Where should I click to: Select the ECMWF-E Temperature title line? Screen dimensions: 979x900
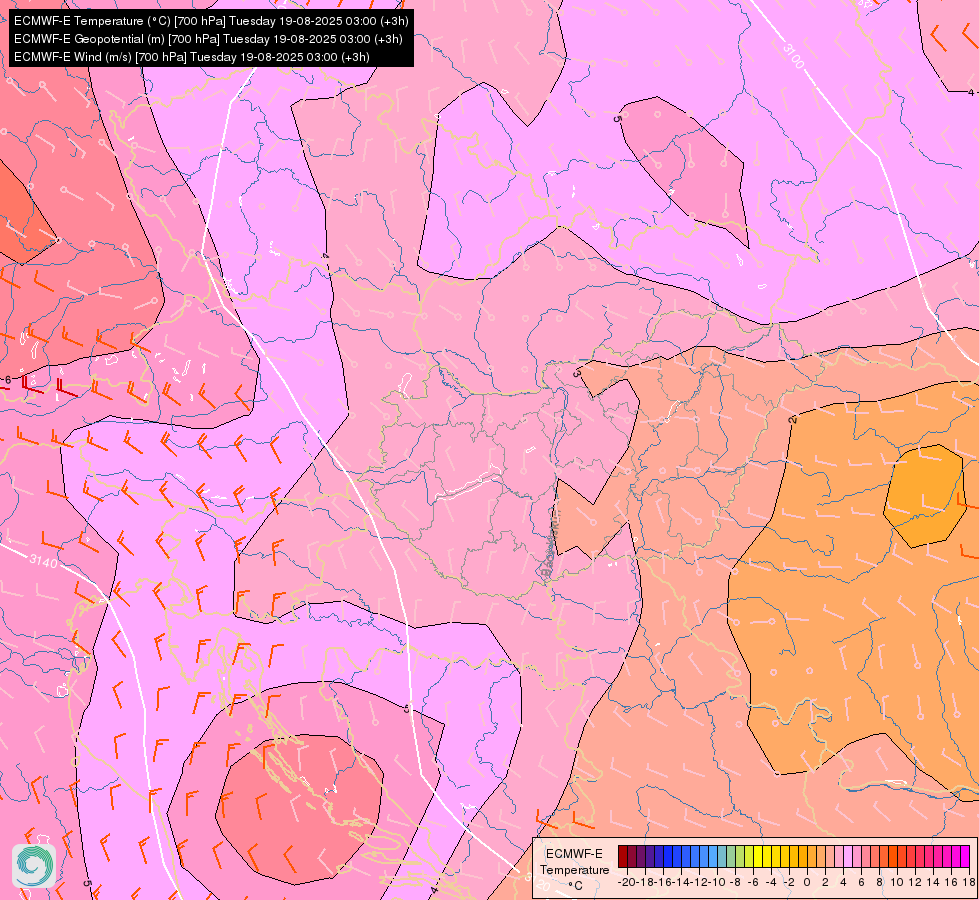click(211, 21)
